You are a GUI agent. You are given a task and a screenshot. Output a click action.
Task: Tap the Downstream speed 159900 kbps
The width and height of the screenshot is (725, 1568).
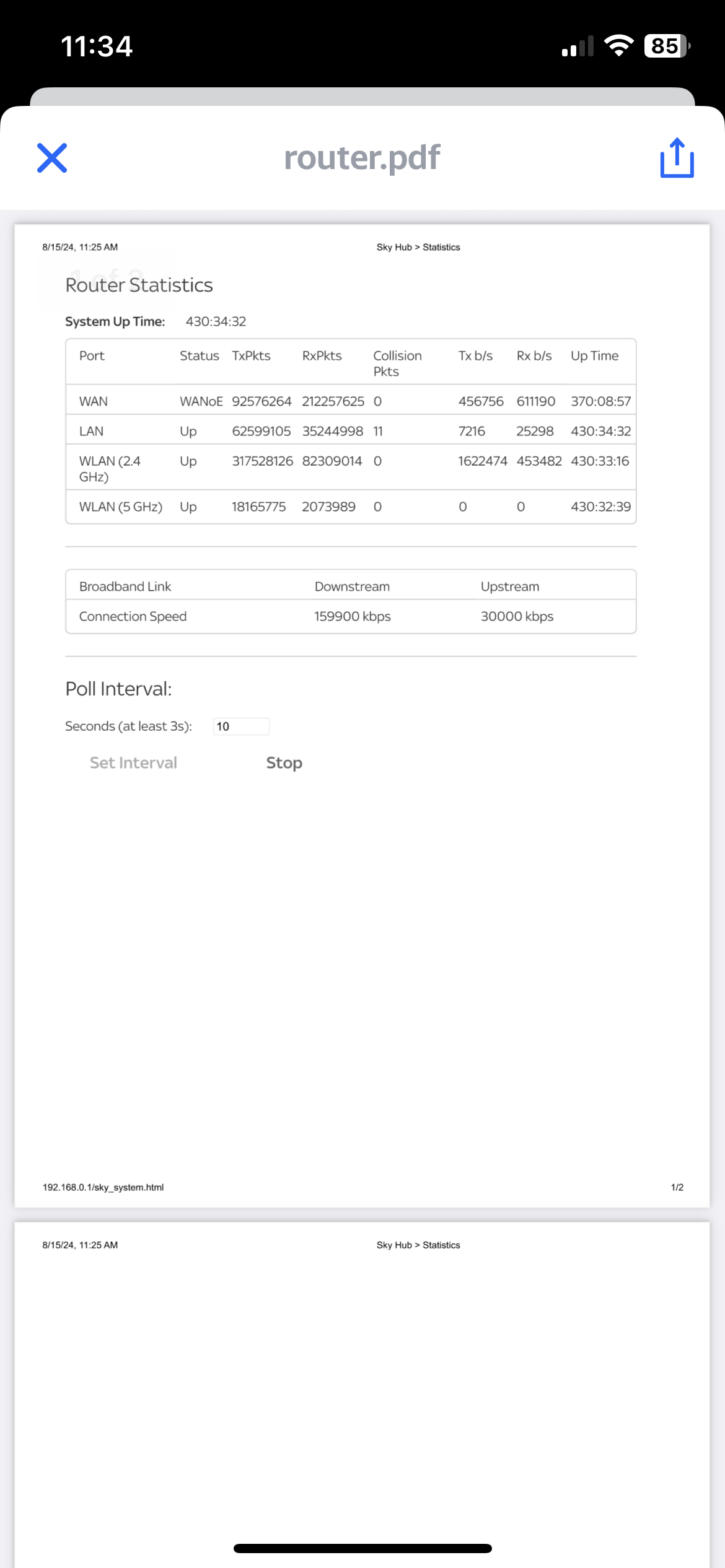click(352, 616)
